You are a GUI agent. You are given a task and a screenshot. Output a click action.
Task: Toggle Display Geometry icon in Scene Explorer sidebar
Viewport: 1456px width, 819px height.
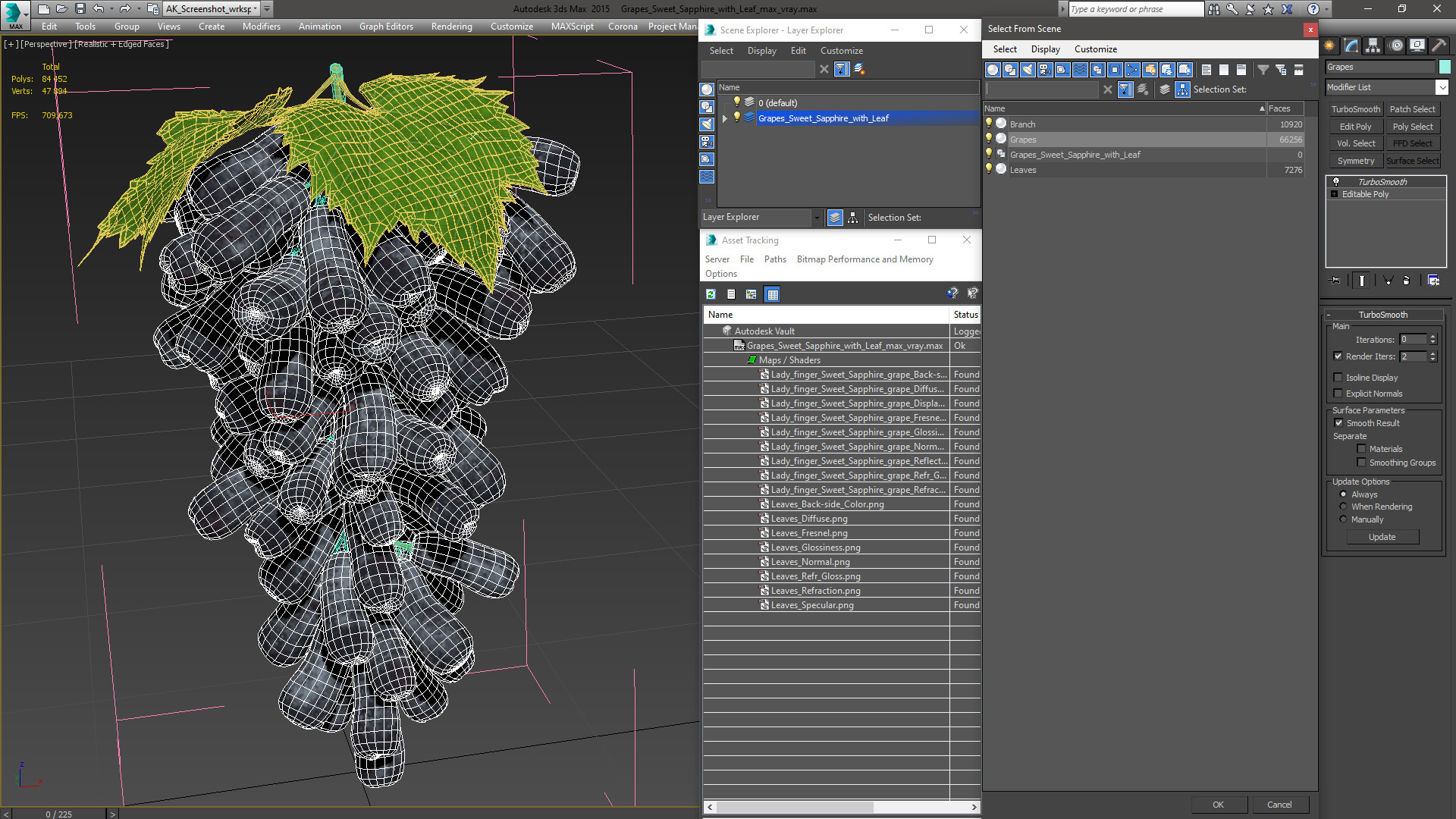point(707,89)
